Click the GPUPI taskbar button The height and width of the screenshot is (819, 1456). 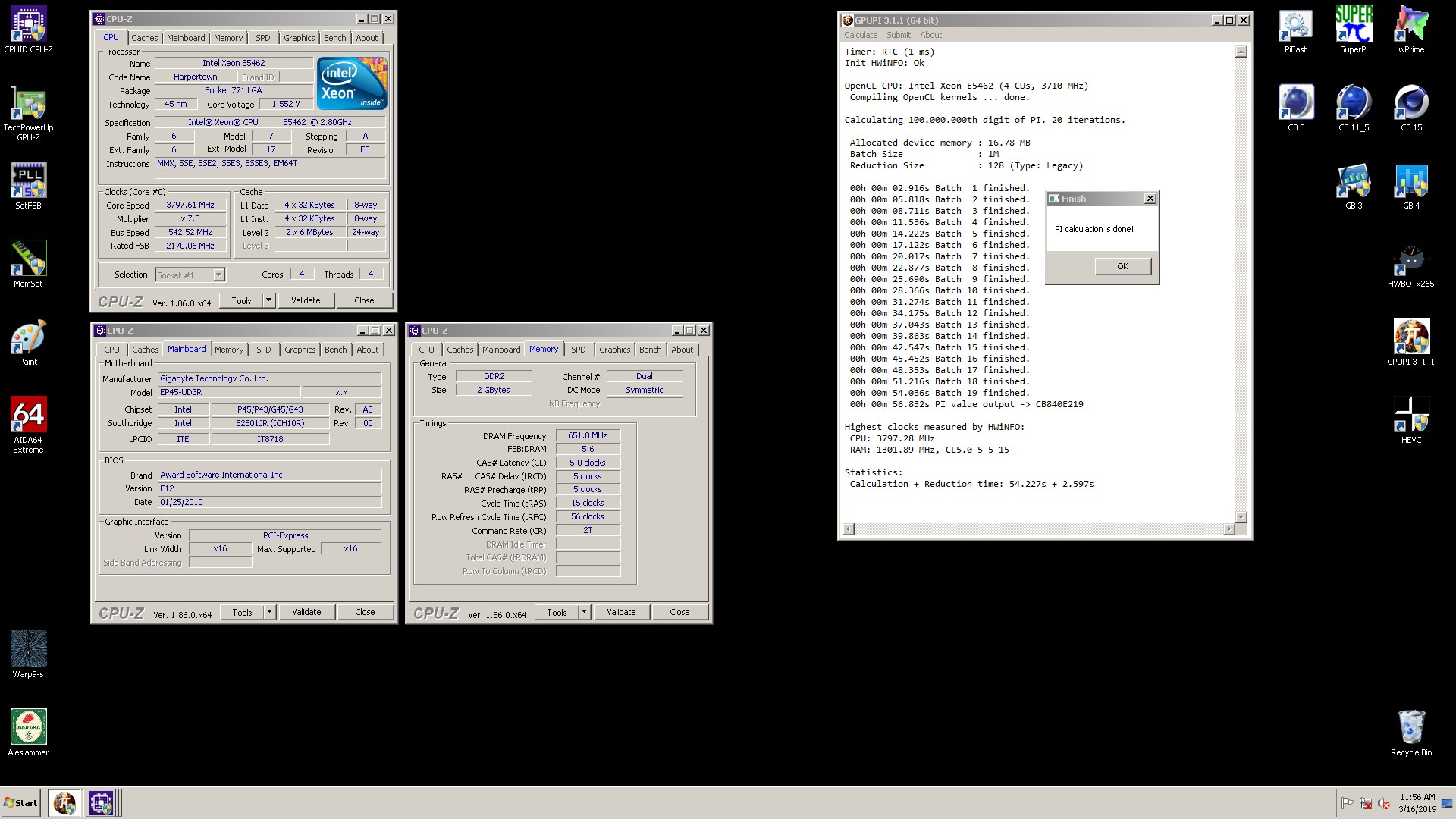(64, 803)
